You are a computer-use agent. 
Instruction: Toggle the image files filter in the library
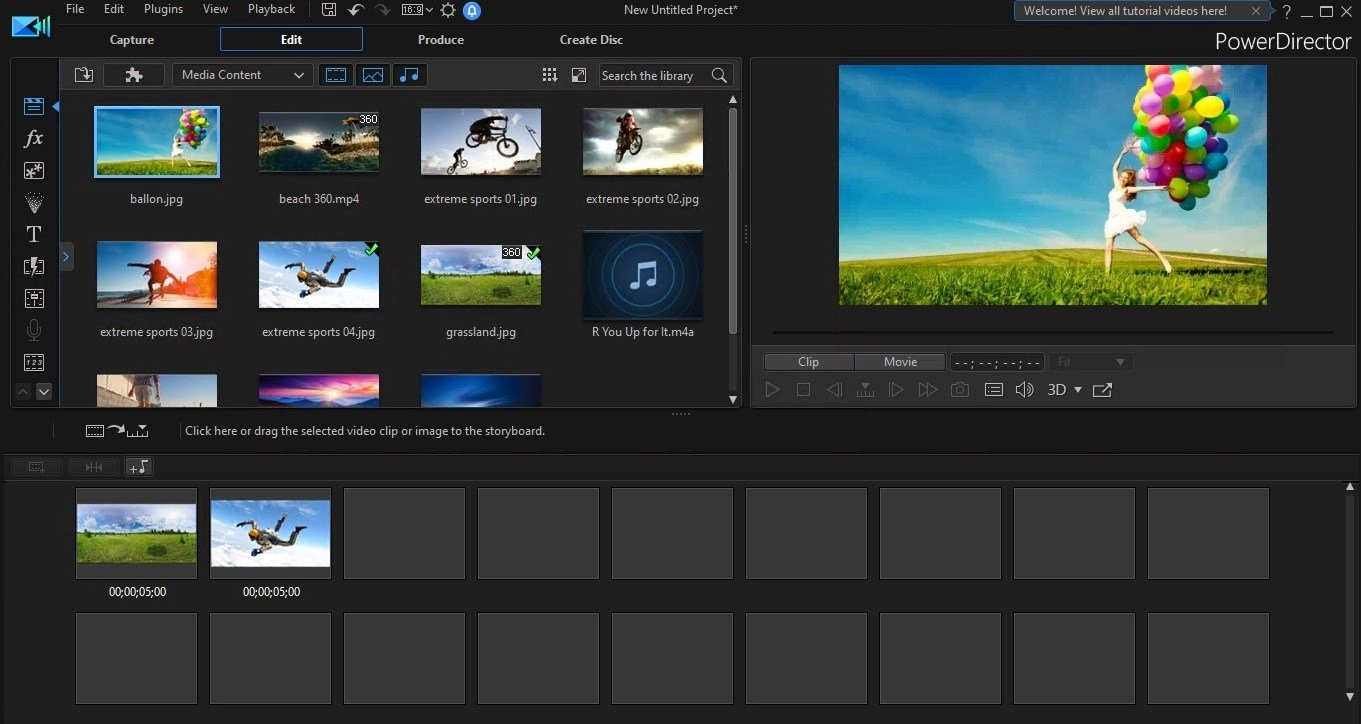(x=373, y=75)
